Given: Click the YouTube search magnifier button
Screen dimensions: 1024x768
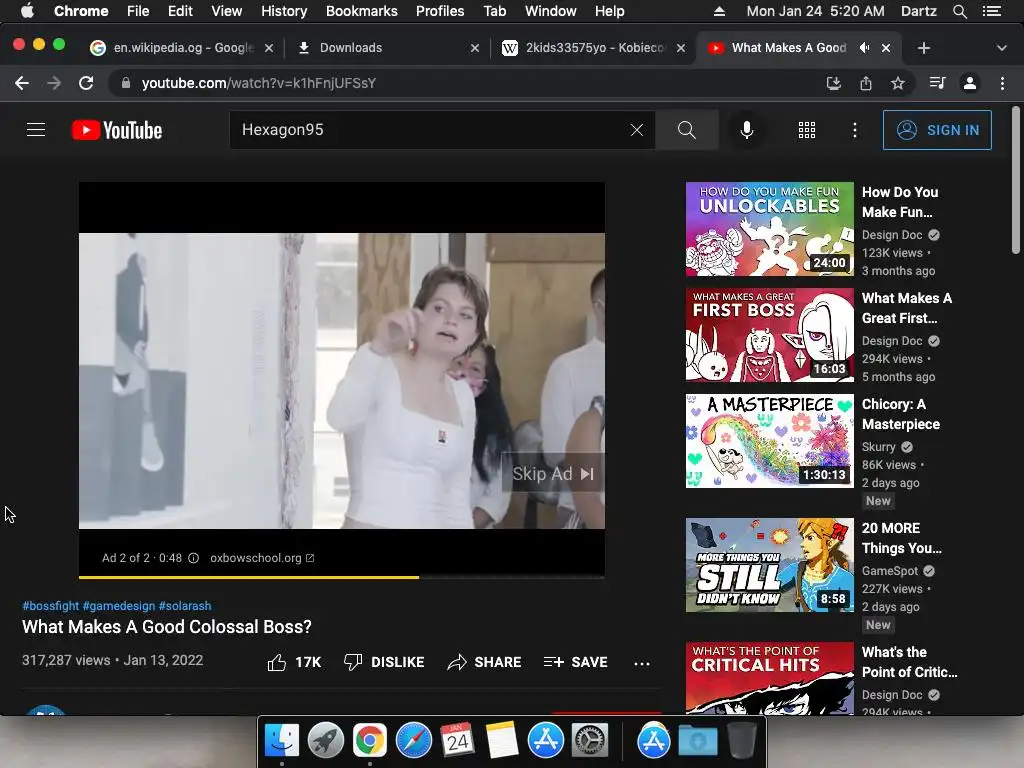Looking at the screenshot, I should tap(686, 130).
